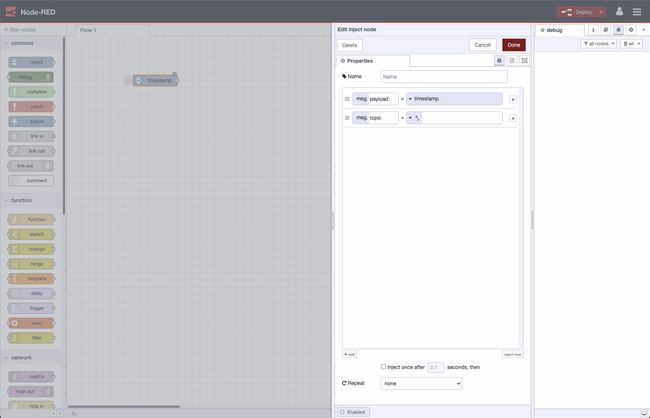
Task: Show the debug messages sidebar icon
Action: 618,30
